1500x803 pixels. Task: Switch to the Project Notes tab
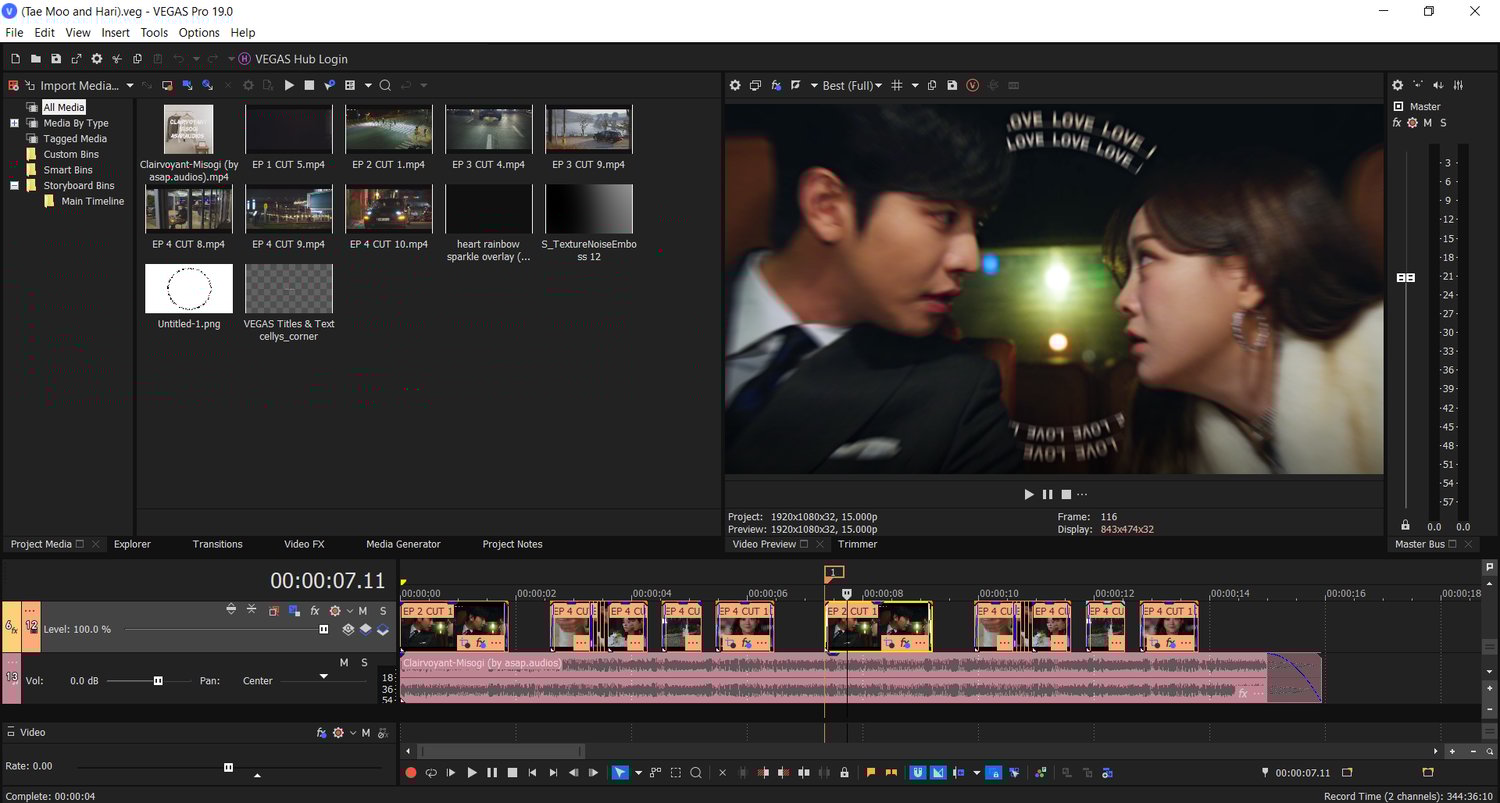[512, 544]
